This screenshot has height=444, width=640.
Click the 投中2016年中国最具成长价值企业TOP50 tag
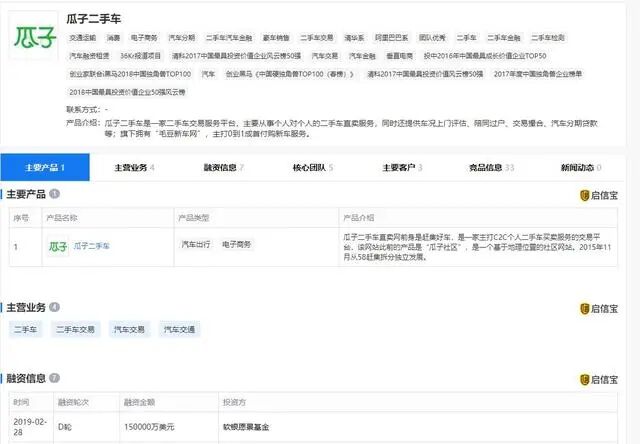485,56
